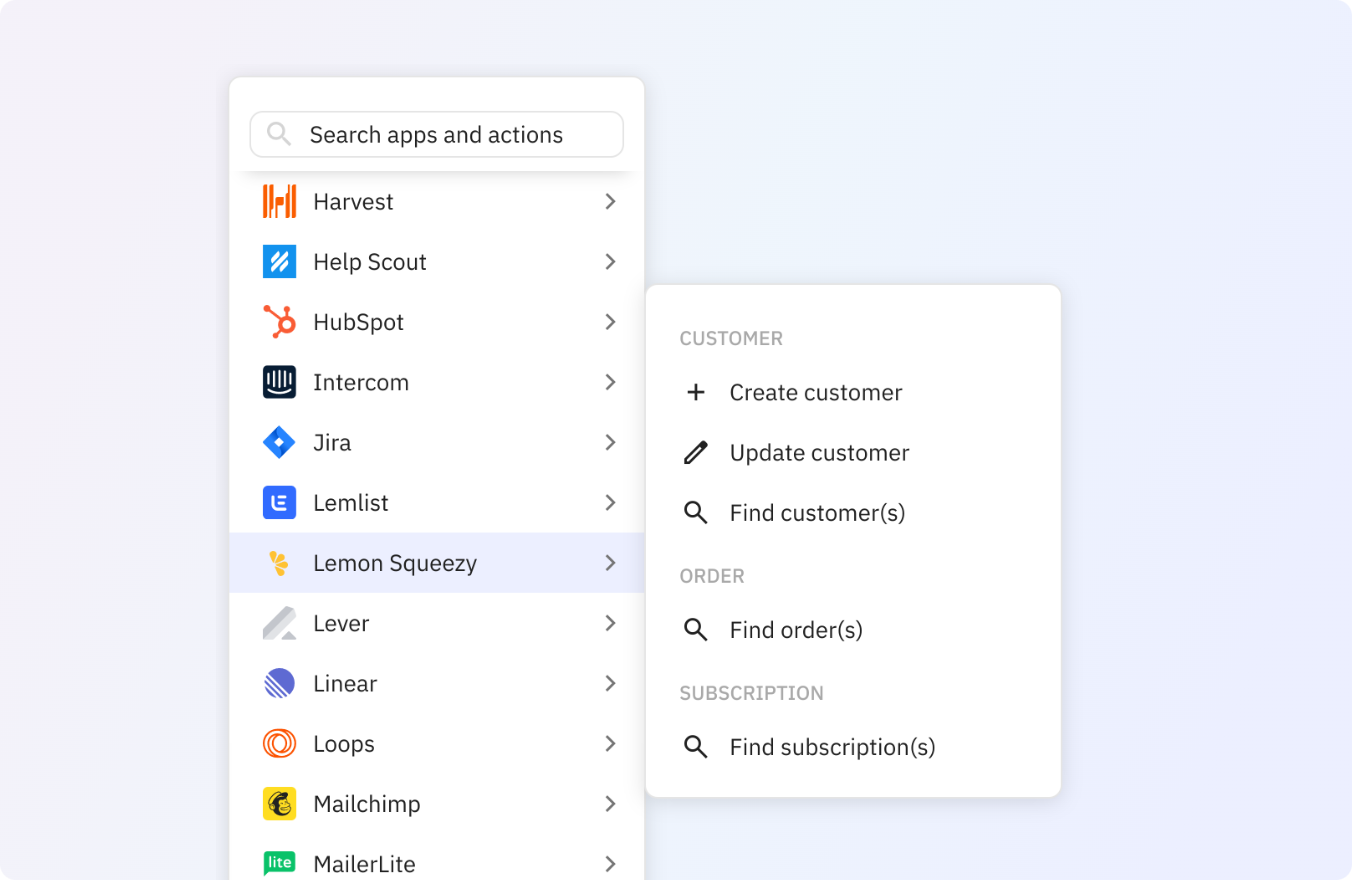
Task: Click the Linear logo icon
Action: [279, 683]
